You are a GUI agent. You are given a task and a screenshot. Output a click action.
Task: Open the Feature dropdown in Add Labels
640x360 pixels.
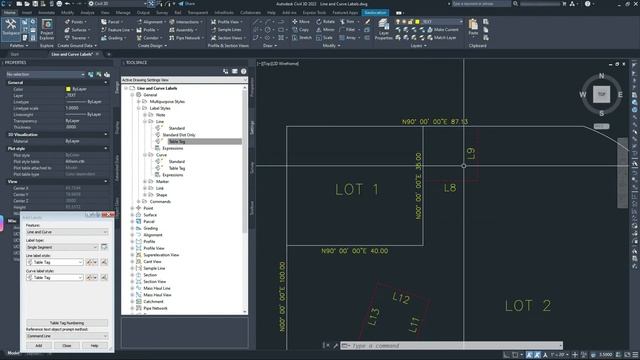point(67,232)
